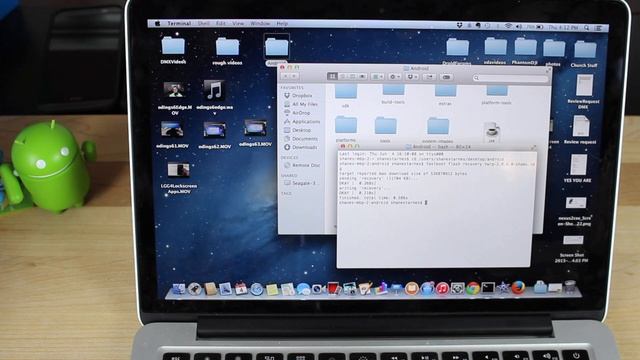The height and width of the screenshot is (360, 640).
Task: Select the jar file in Finder
Action: [491, 132]
